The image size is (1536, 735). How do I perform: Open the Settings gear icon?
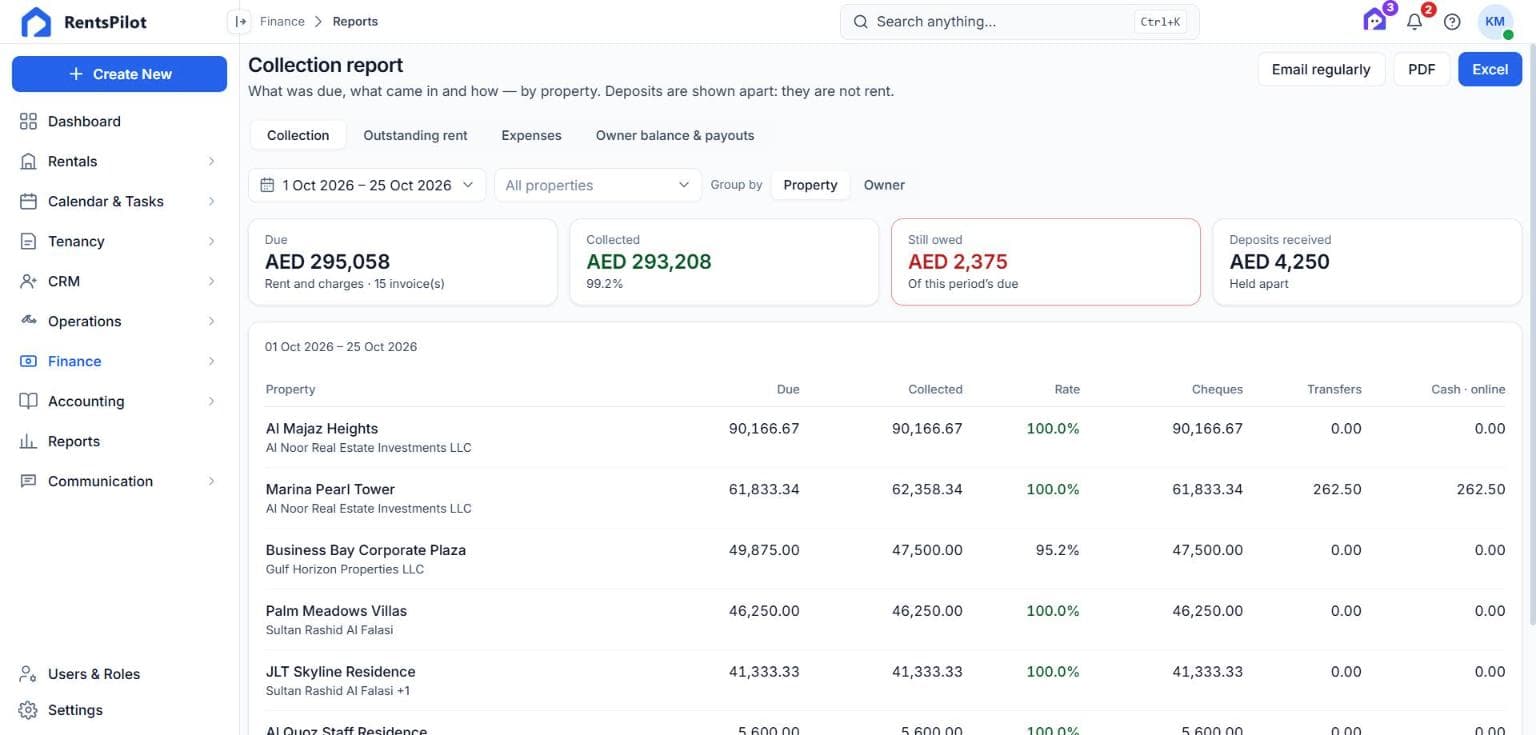coord(28,710)
